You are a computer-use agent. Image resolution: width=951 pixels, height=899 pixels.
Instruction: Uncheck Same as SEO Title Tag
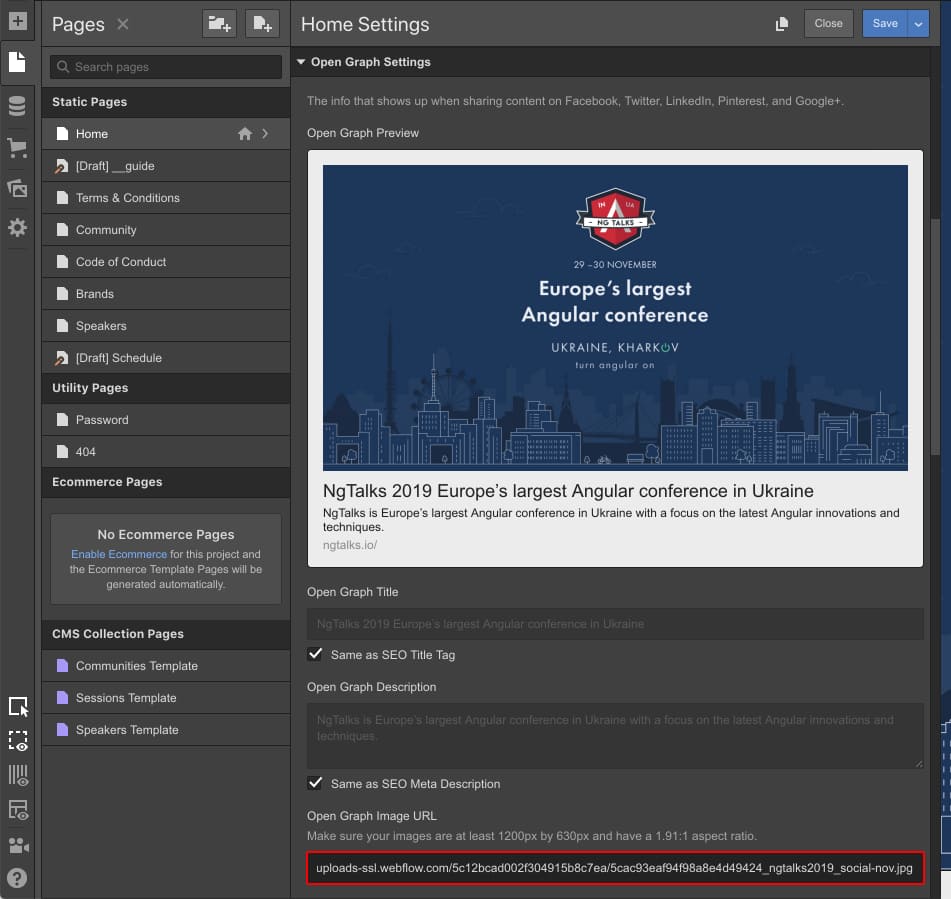(x=315, y=654)
